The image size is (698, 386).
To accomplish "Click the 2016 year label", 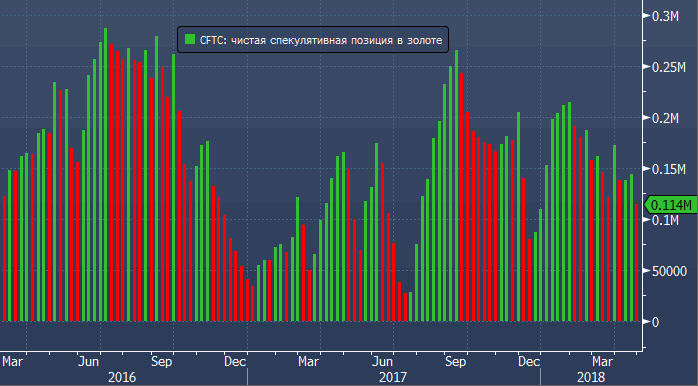I will click(122, 378).
